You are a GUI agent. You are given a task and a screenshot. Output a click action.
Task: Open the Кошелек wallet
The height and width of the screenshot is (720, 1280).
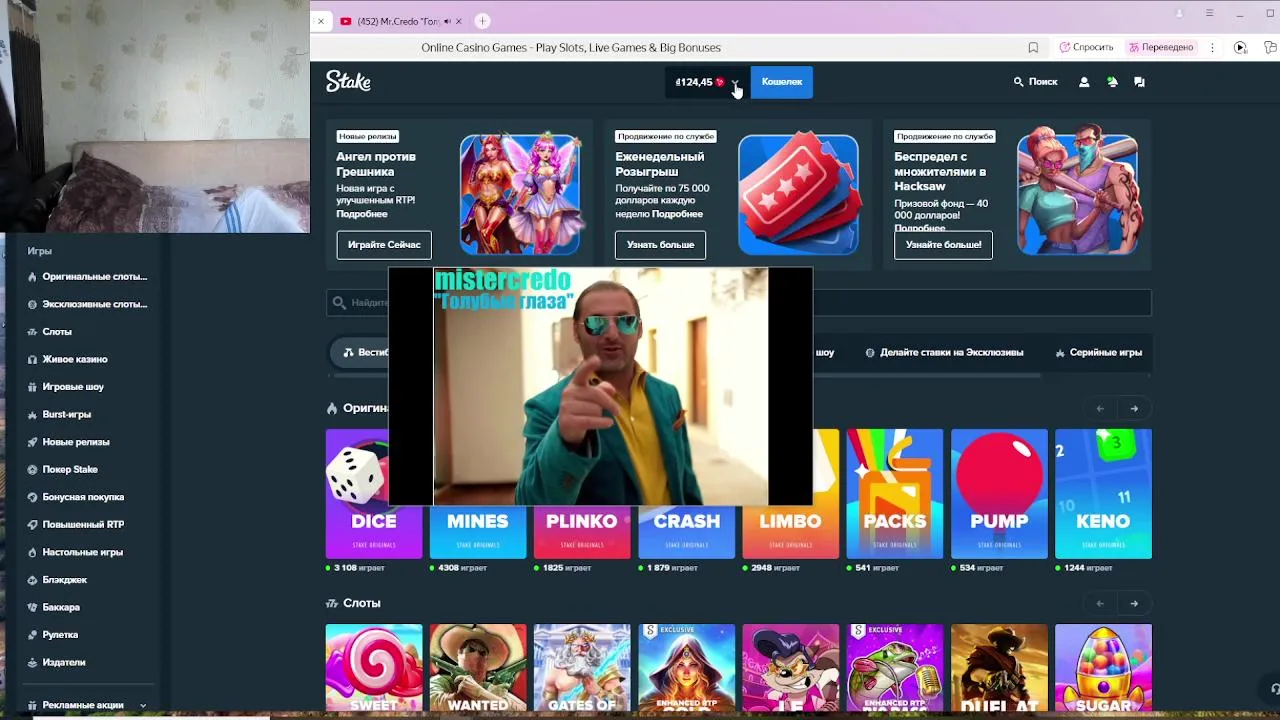[x=782, y=82]
